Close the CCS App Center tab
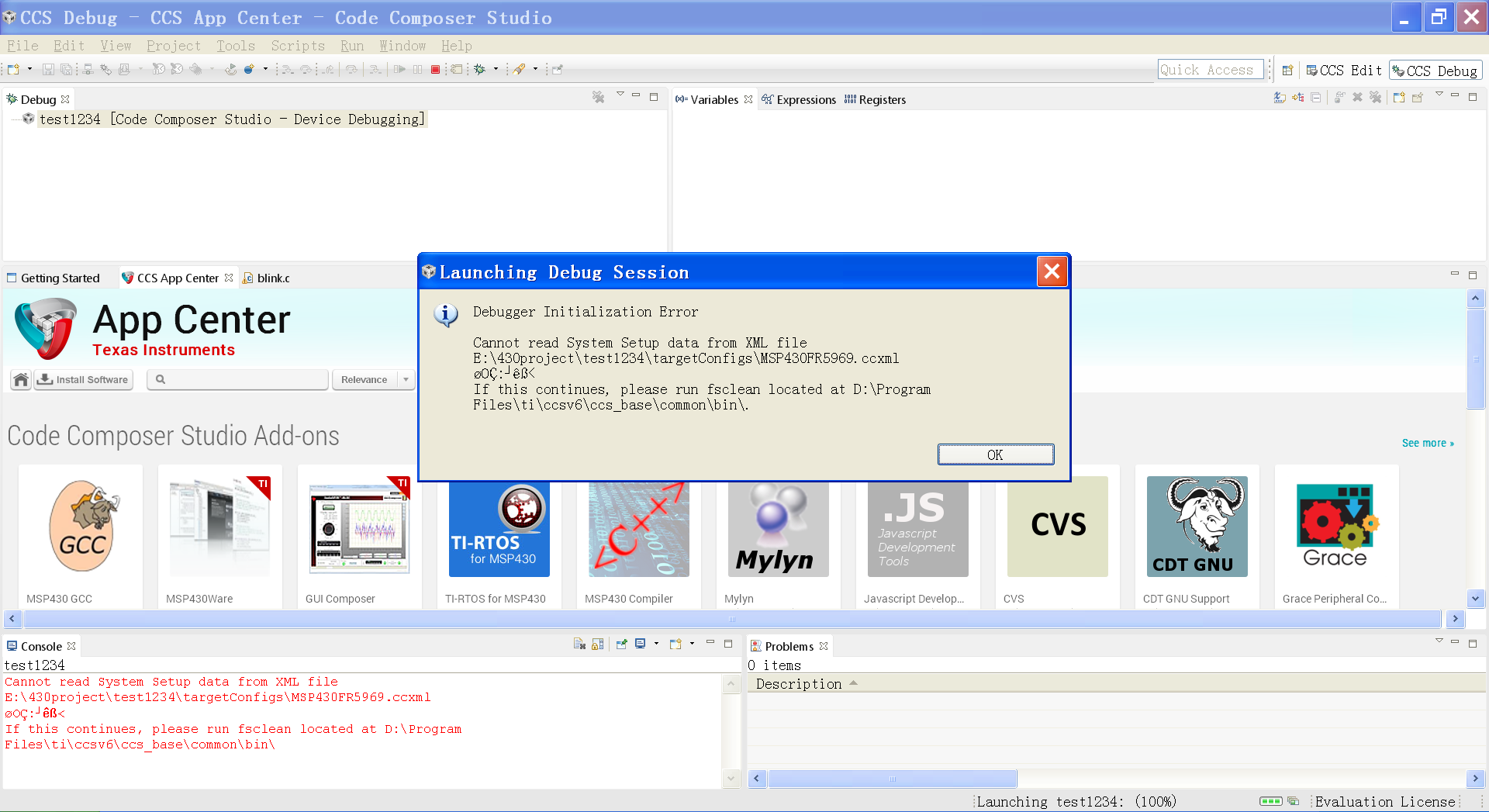The width and height of the screenshot is (1489, 812). click(x=229, y=278)
